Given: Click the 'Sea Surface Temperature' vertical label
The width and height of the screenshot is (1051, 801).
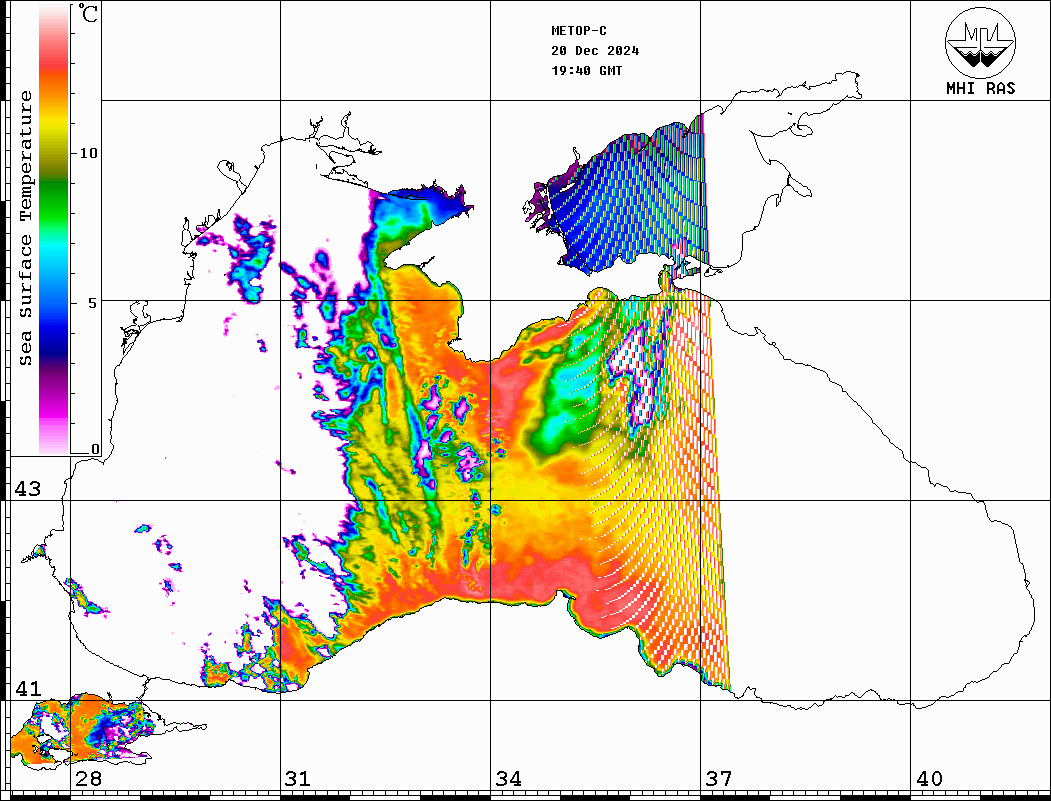Looking at the screenshot, I should 25,228.
